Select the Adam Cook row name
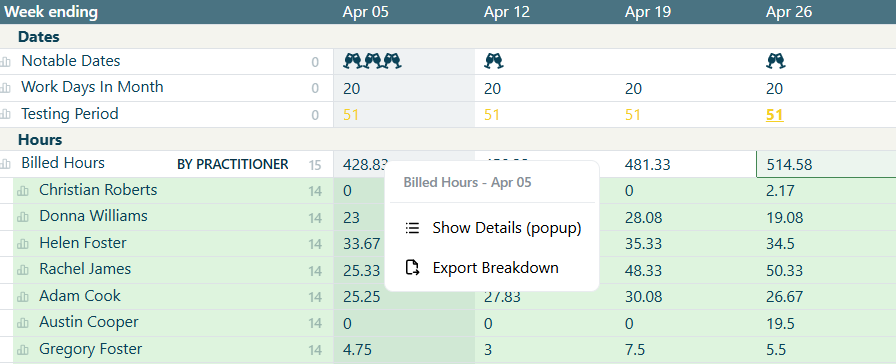The image size is (896, 364). (x=80, y=296)
